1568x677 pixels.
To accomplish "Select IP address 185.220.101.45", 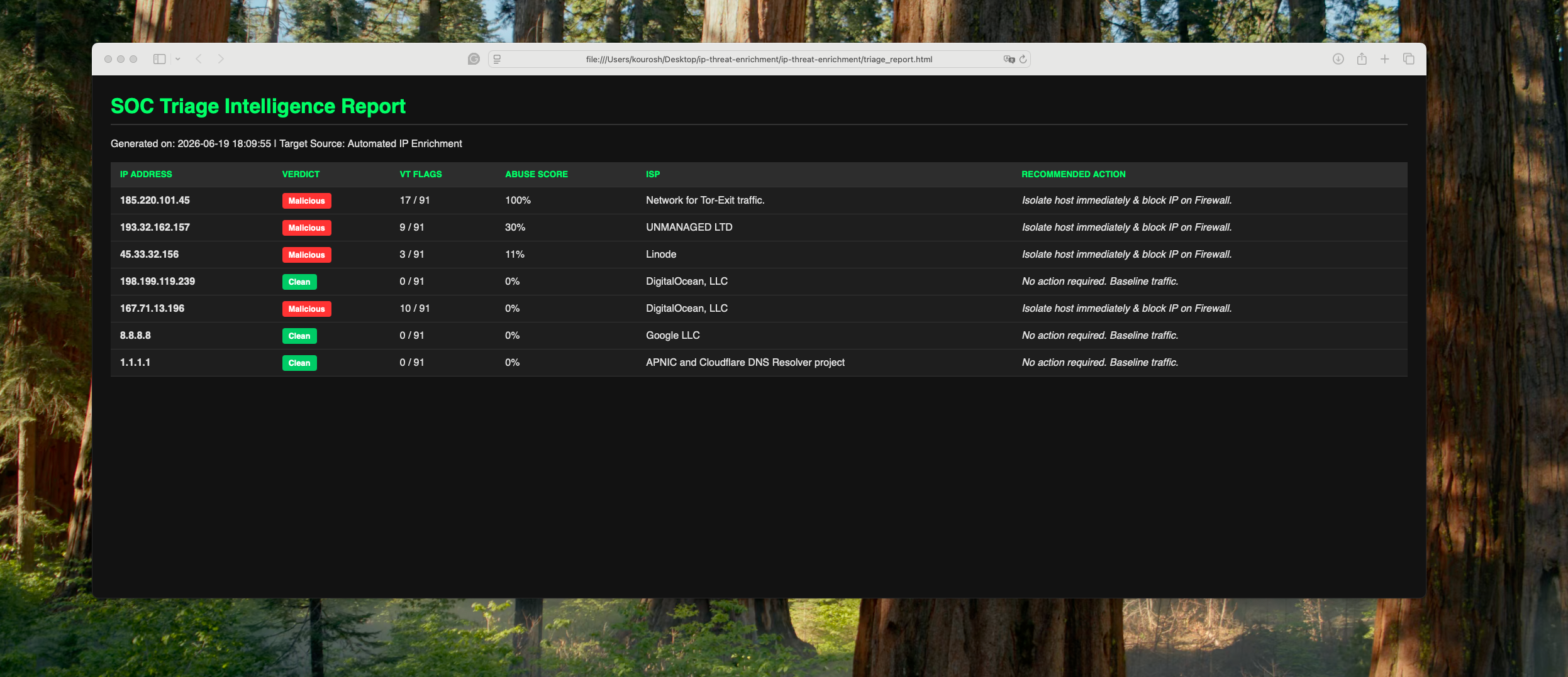I will point(155,200).
